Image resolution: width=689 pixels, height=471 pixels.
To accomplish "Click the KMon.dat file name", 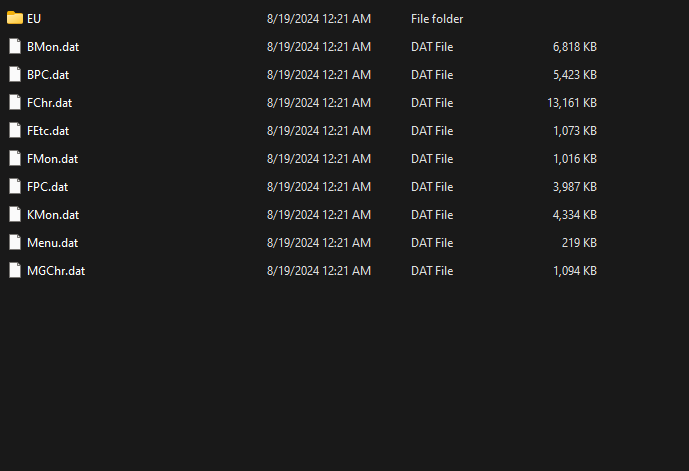I will tap(53, 215).
